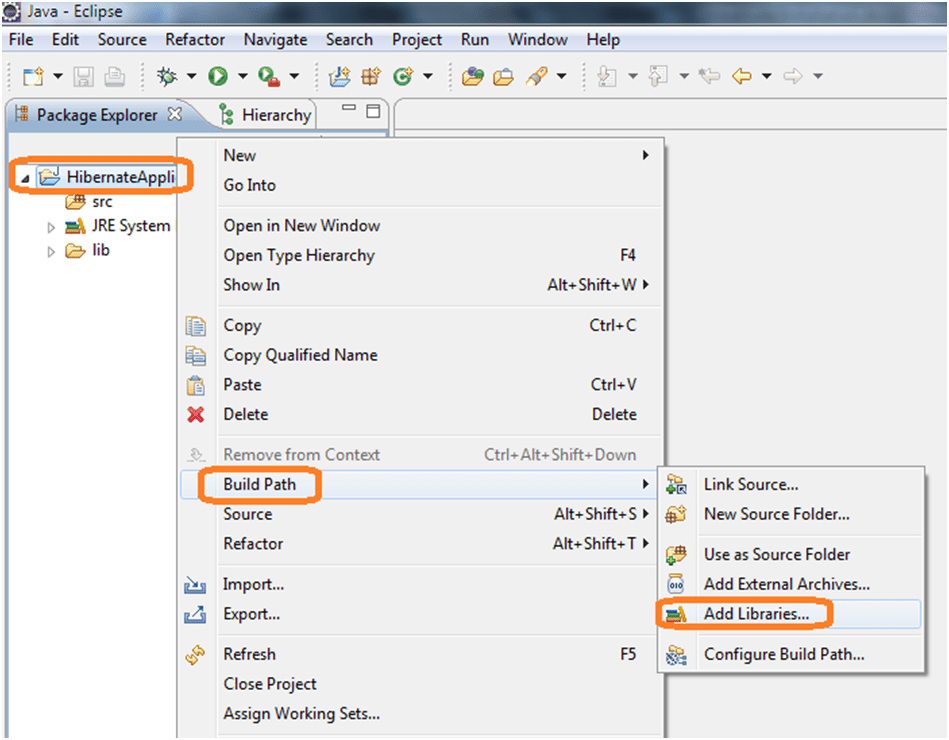
Task: Click Open Type Hierarchy in the context menu
Action: pos(297,255)
